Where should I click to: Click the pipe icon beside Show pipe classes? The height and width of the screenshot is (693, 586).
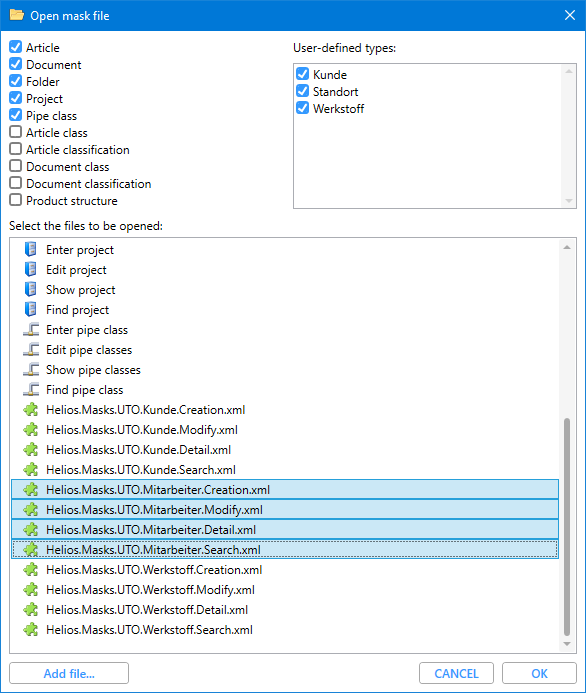coord(31,369)
